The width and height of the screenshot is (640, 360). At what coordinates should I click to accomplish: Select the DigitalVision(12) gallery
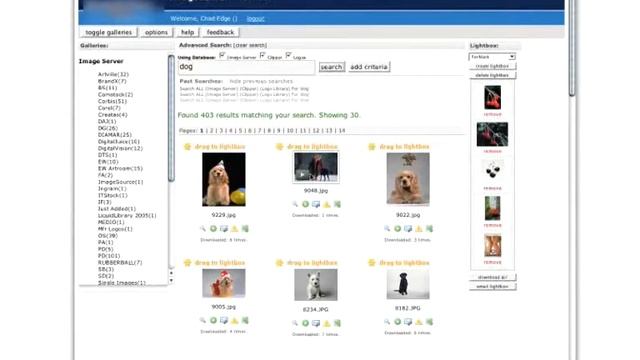120,148
